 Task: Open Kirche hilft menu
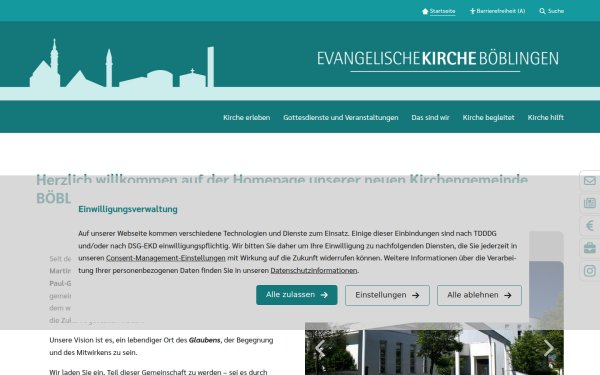coord(545,117)
